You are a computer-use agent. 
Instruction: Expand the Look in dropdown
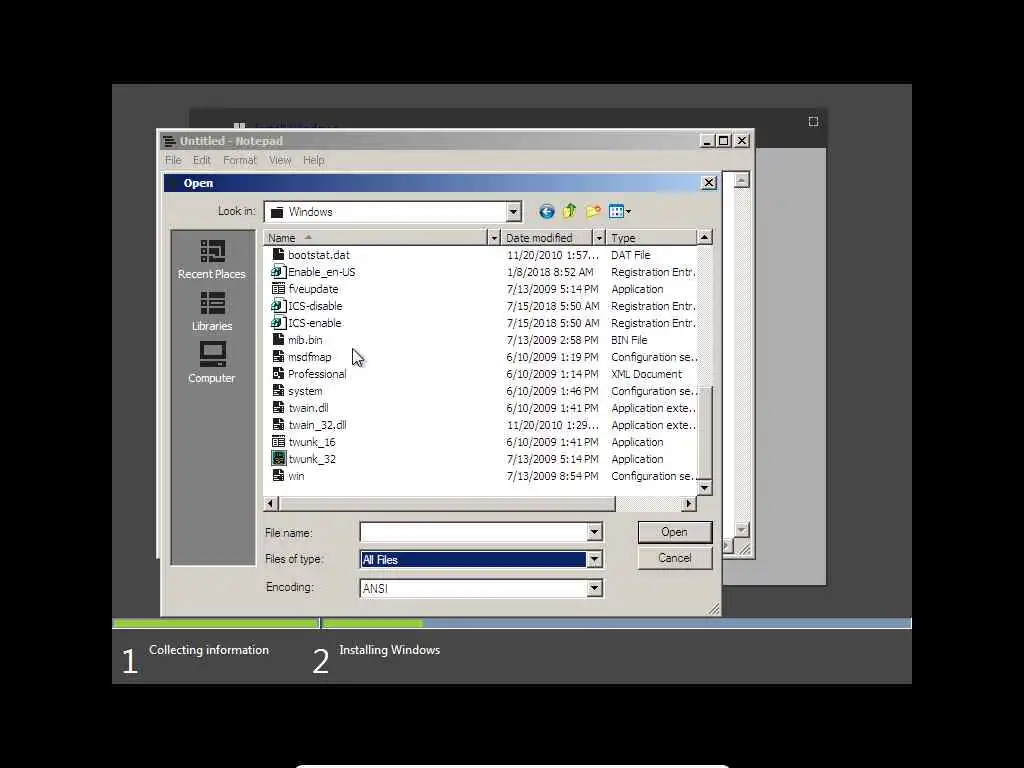coord(513,212)
